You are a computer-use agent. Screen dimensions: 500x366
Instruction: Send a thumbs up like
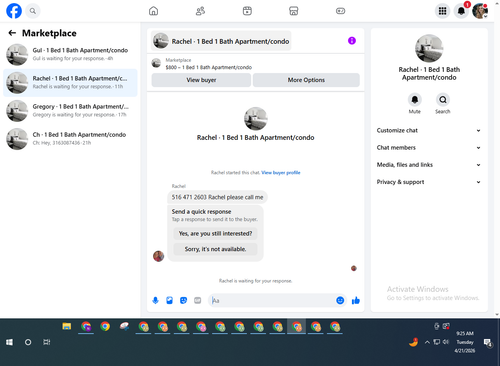click(x=356, y=301)
